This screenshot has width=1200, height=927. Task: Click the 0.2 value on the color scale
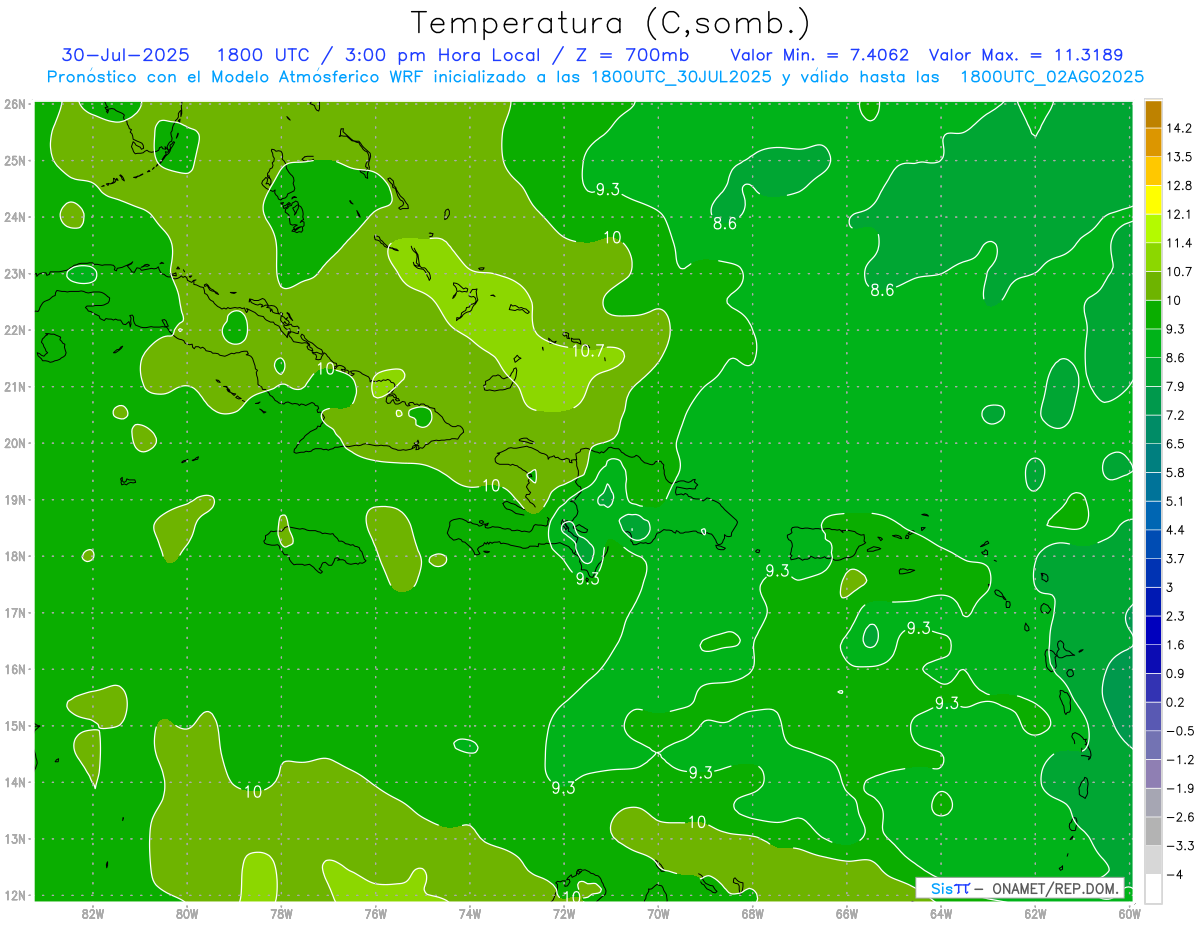coord(1175,702)
